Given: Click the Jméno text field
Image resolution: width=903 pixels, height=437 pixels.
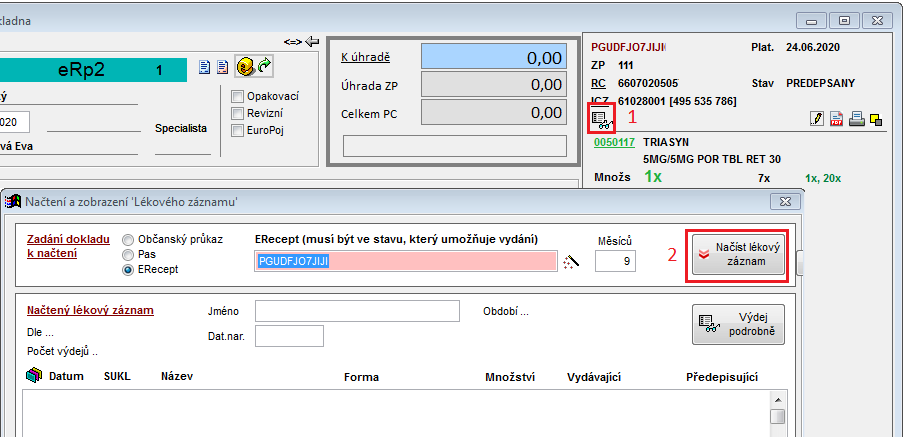Looking at the screenshot, I should [357, 311].
